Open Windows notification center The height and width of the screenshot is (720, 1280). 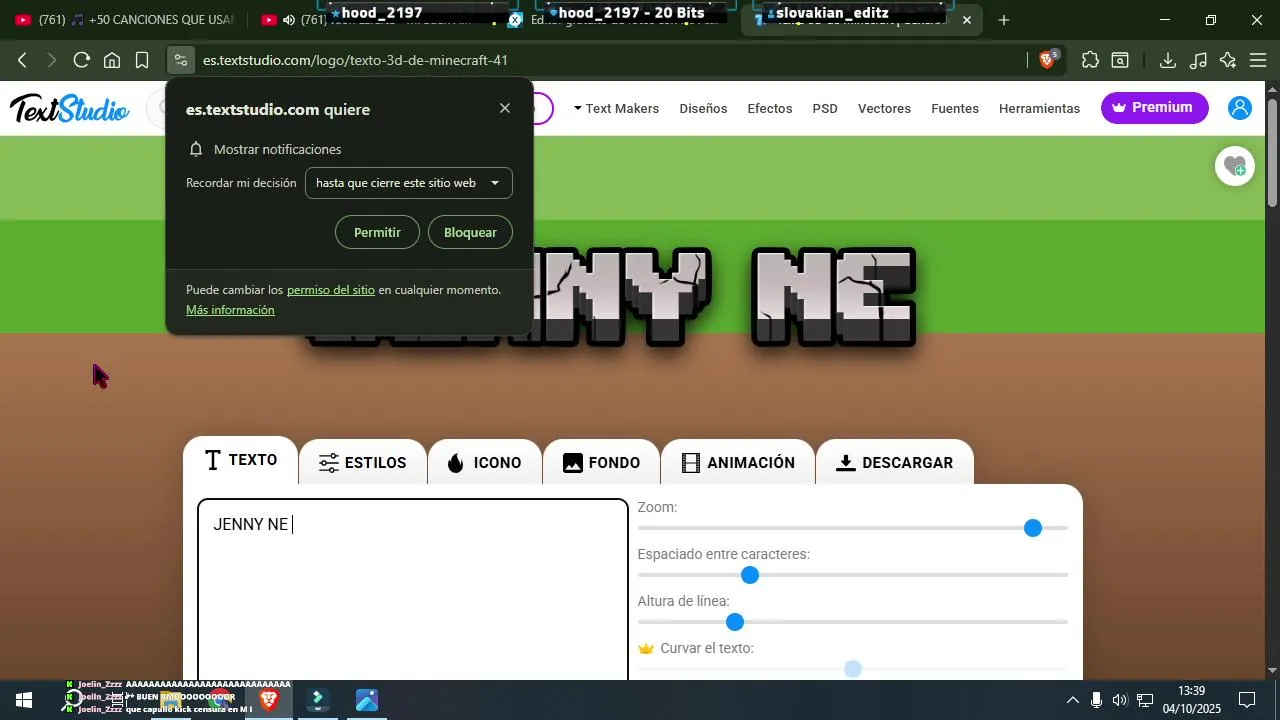point(1247,700)
